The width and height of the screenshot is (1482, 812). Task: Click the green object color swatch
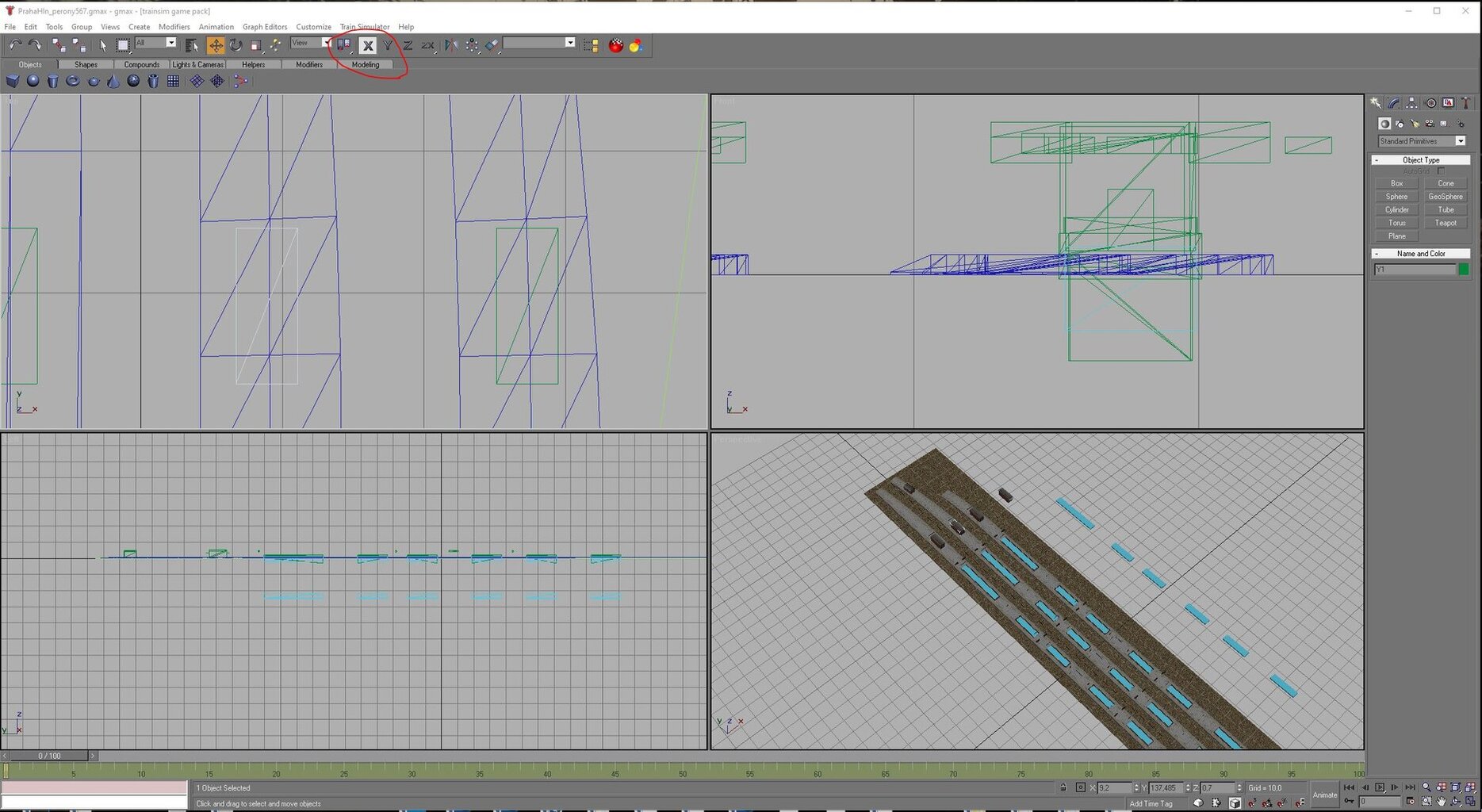pyautogui.click(x=1464, y=270)
